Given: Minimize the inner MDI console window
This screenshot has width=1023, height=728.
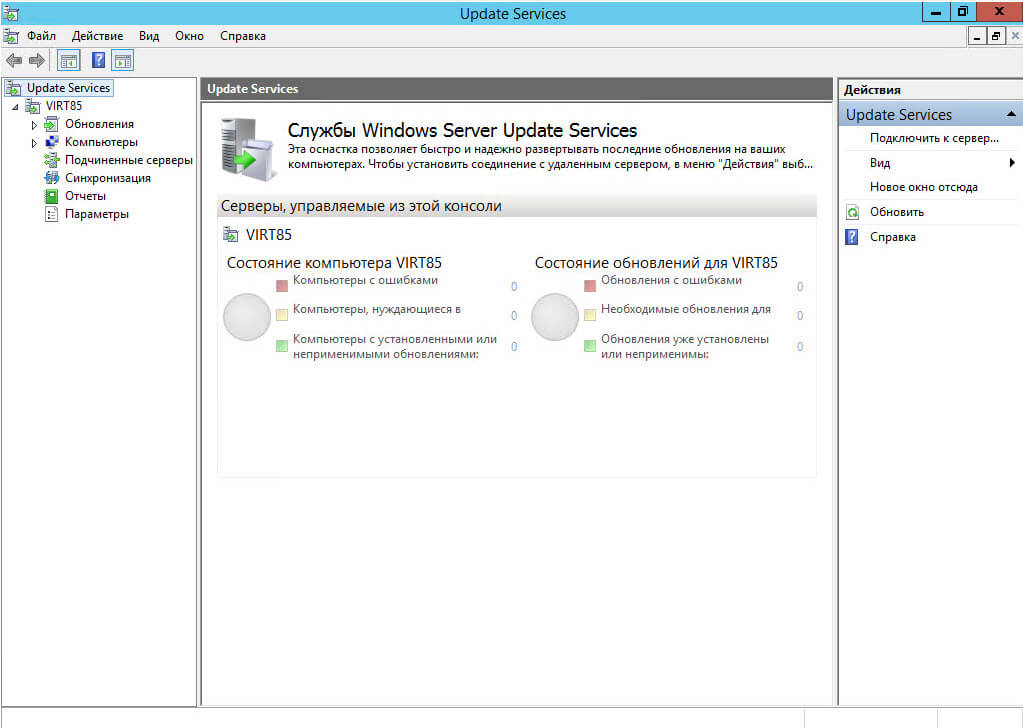Looking at the screenshot, I should coord(977,37).
